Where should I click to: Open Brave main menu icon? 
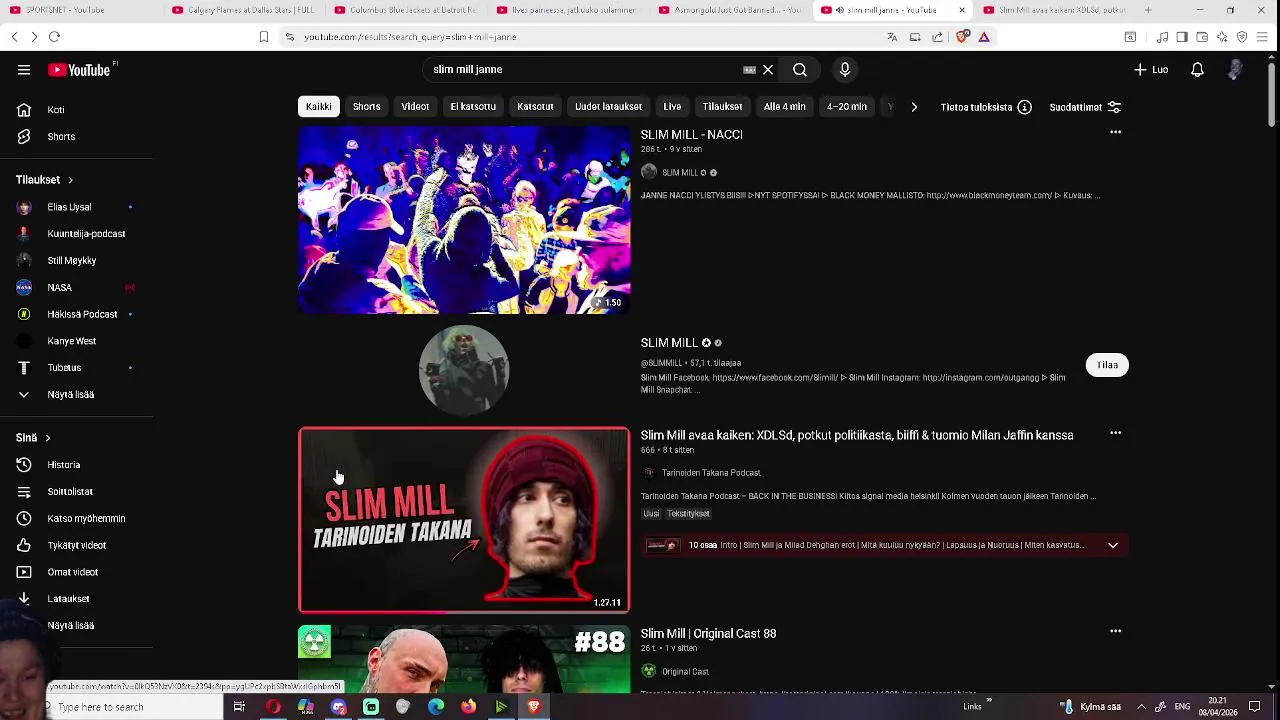pyautogui.click(x=1263, y=37)
